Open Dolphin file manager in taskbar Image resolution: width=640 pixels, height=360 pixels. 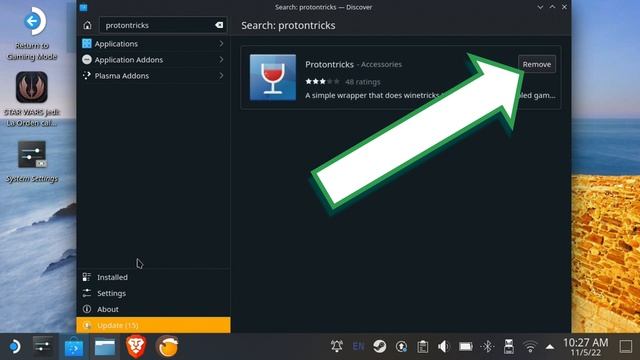tap(105, 347)
